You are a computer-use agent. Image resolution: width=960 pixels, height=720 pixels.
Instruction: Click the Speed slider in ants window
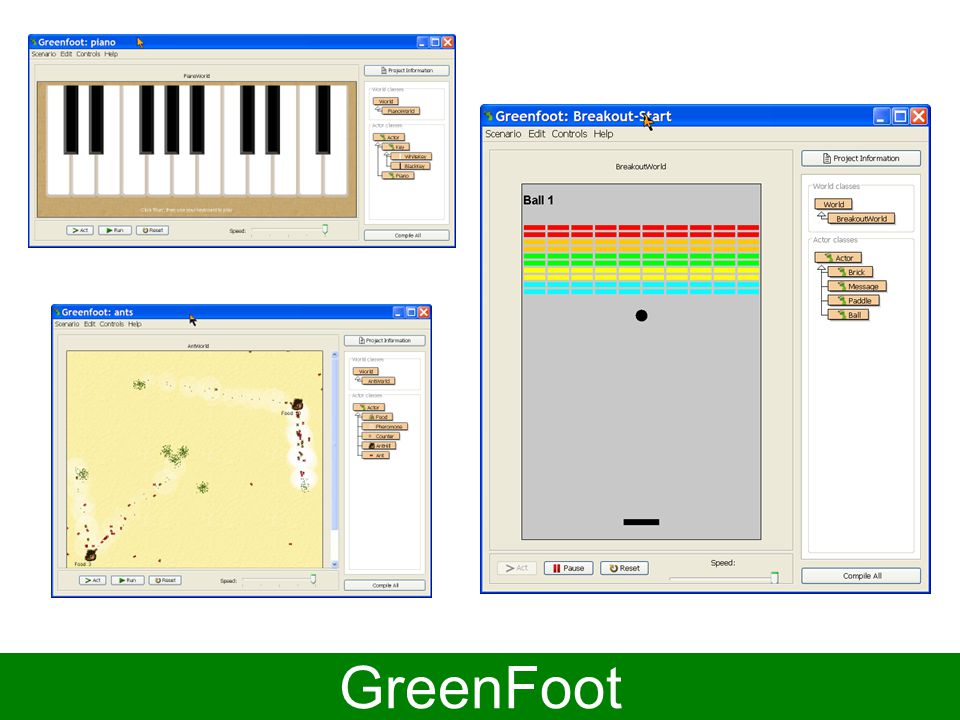click(x=279, y=580)
